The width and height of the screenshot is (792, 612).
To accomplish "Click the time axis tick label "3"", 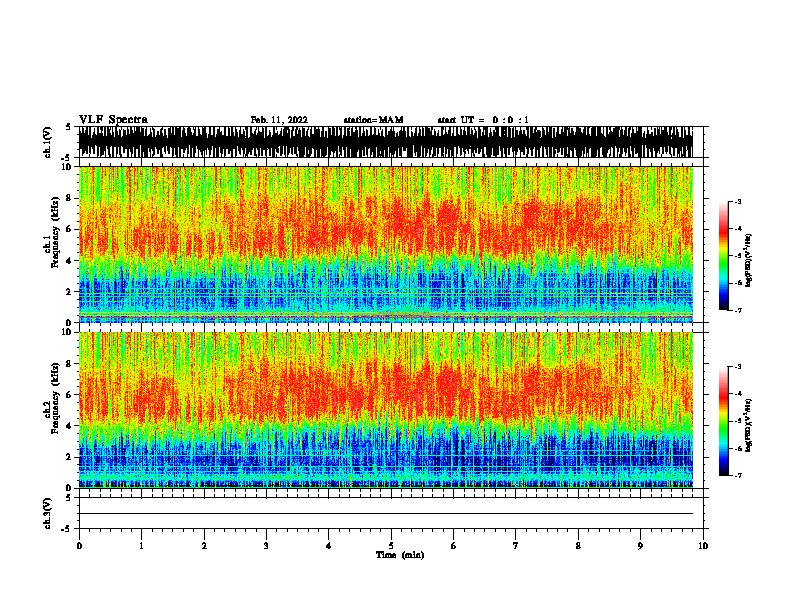I will tap(266, 546).
